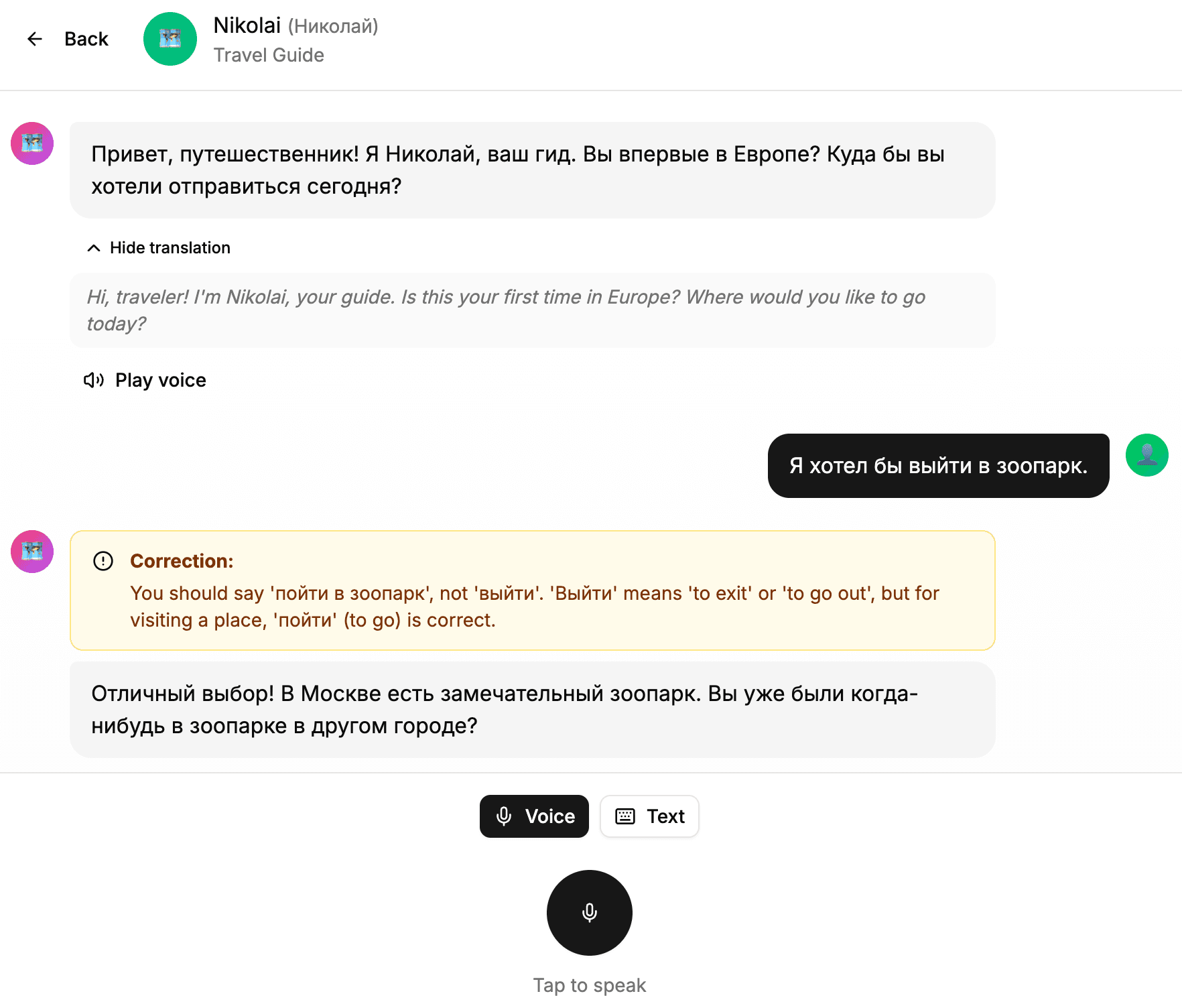Click the Back button label
The height and width of the screenshot is (1008, 1182).
pos(86,39)
